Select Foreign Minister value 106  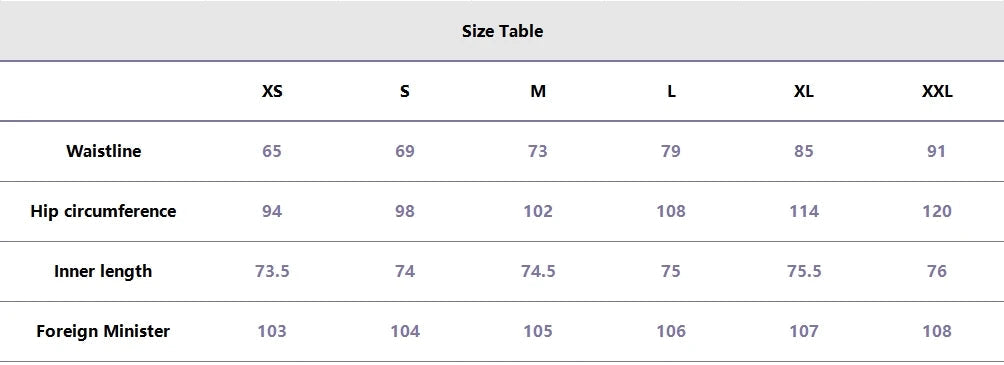(671, 331)
